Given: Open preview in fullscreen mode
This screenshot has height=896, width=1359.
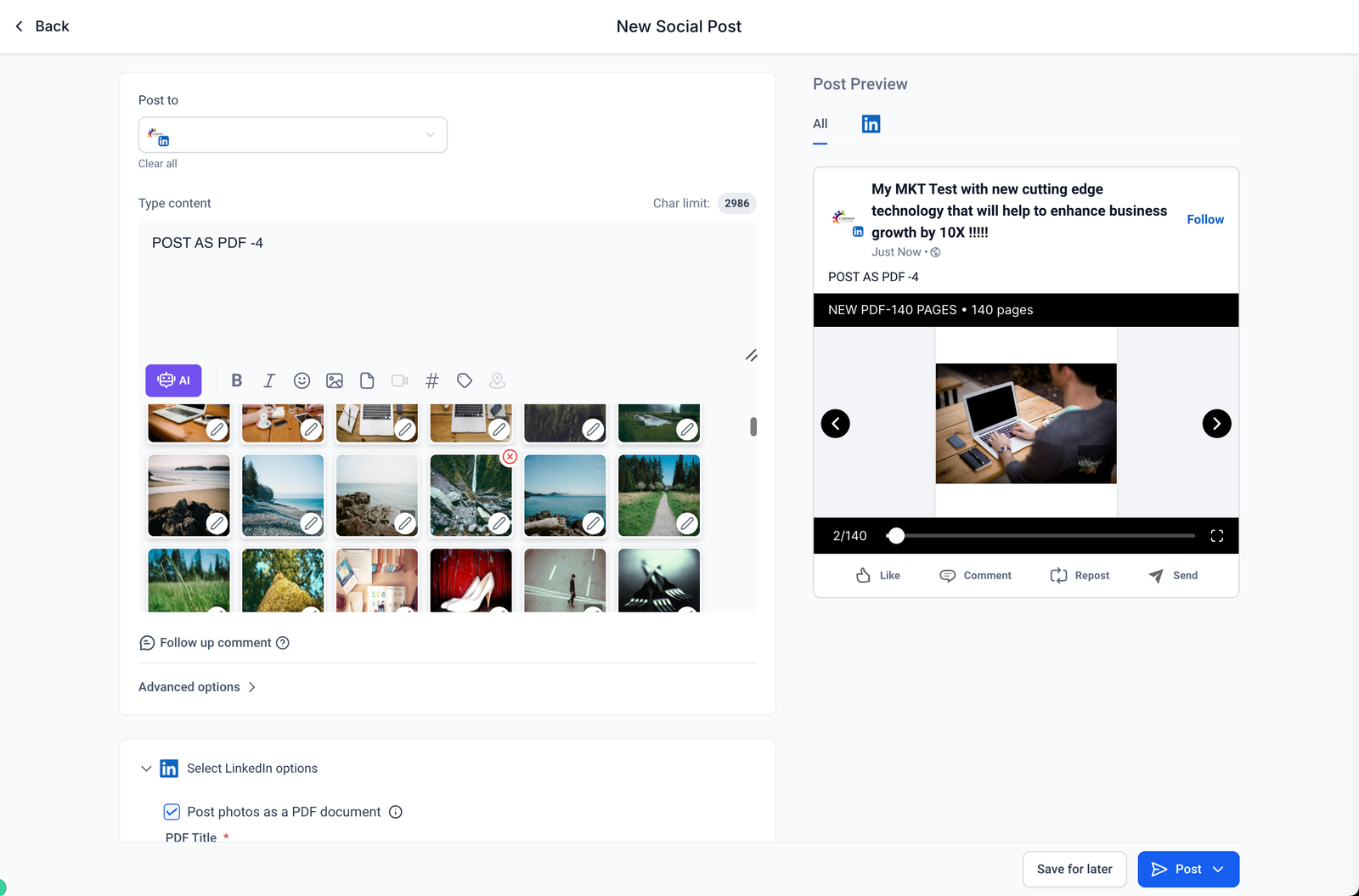Looking at the screenshot, I should pos(1216,536).
